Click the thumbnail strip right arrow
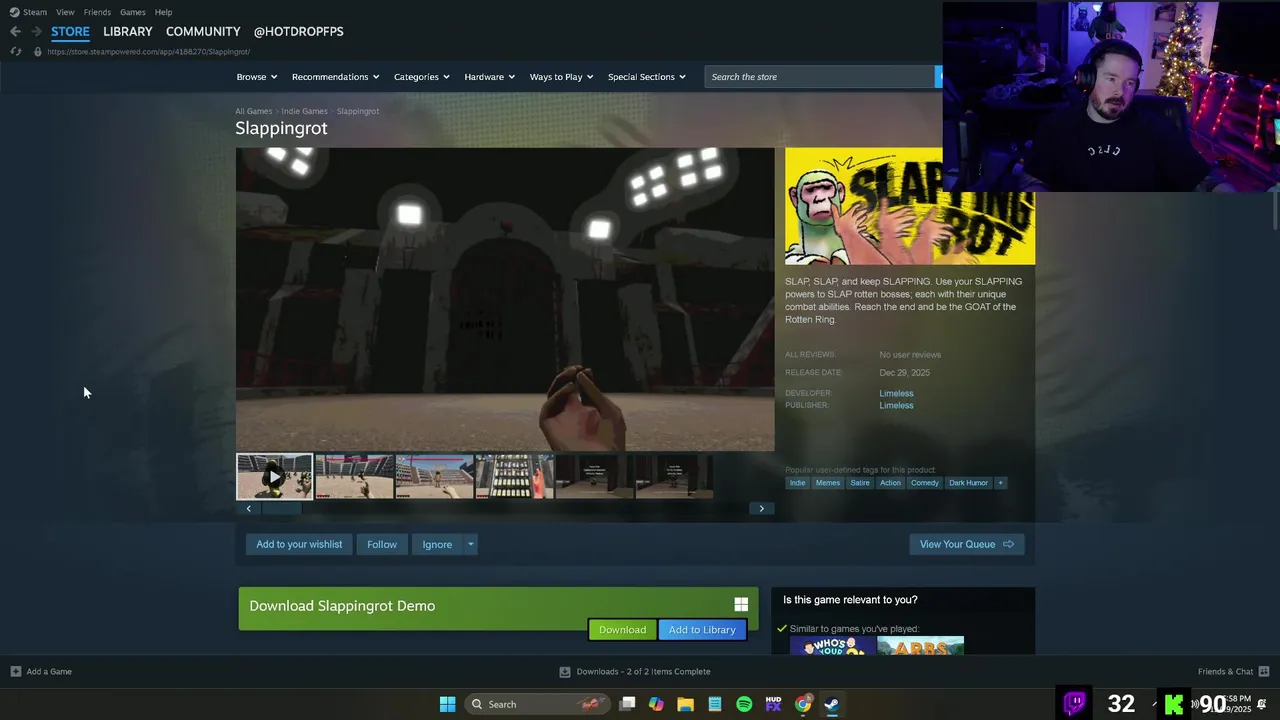The height and width of the screenshot is (720, 1280). point(761,508)
